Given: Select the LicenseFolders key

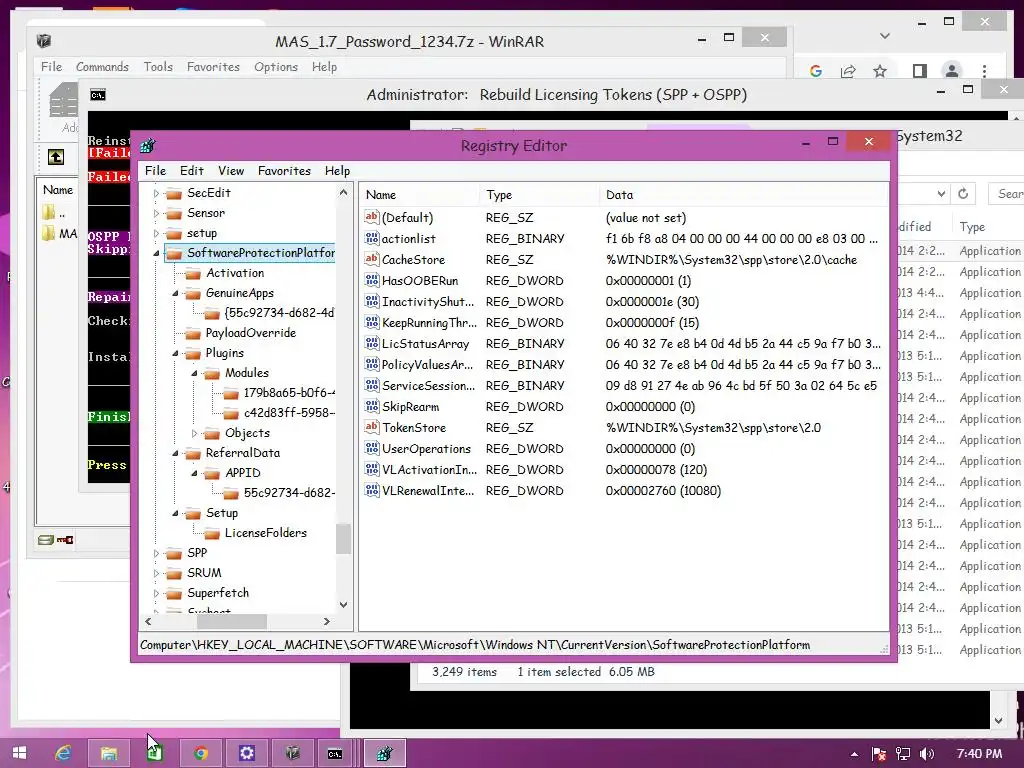Looking at the screenshot, I should 265,532.
